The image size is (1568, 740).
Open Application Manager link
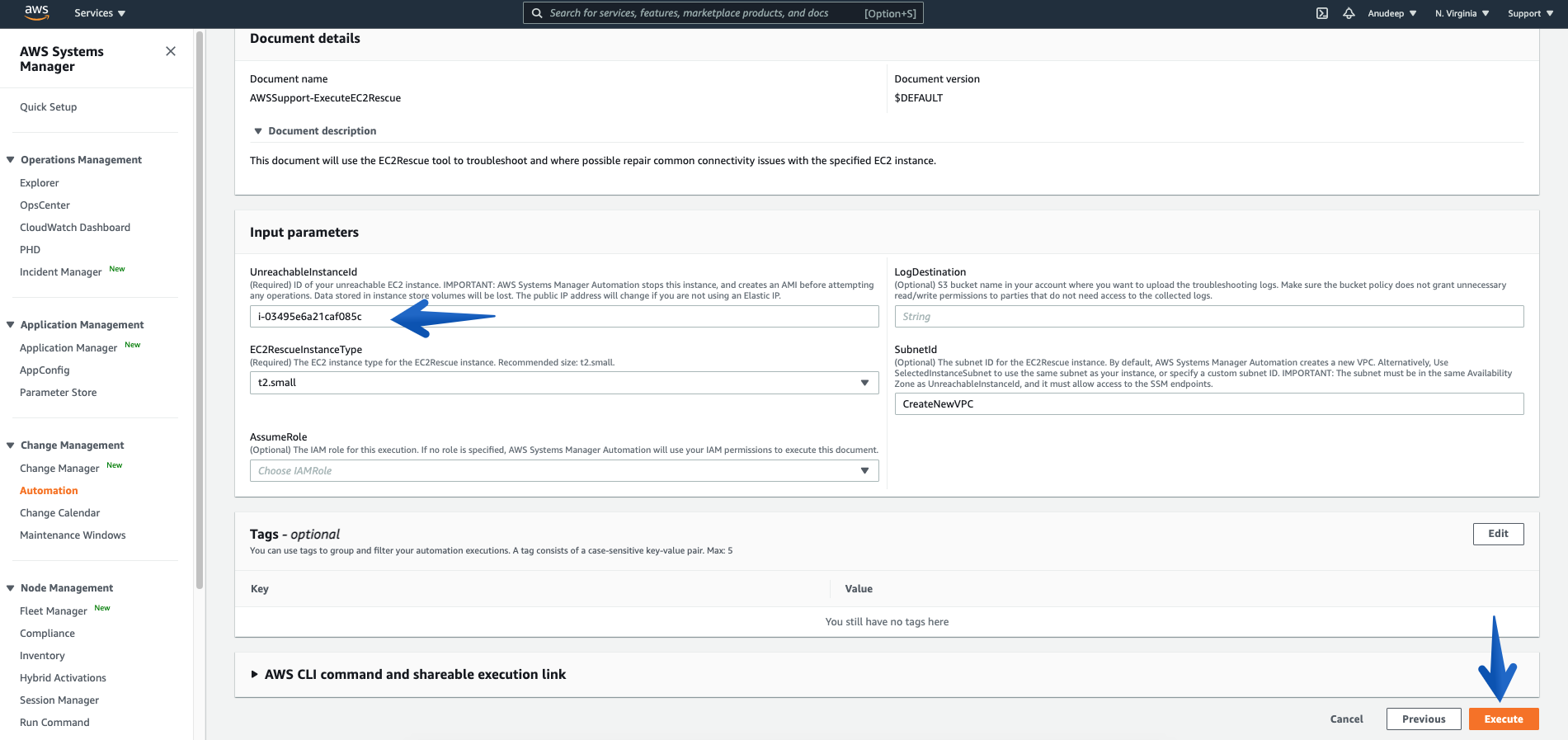(68, 348)
